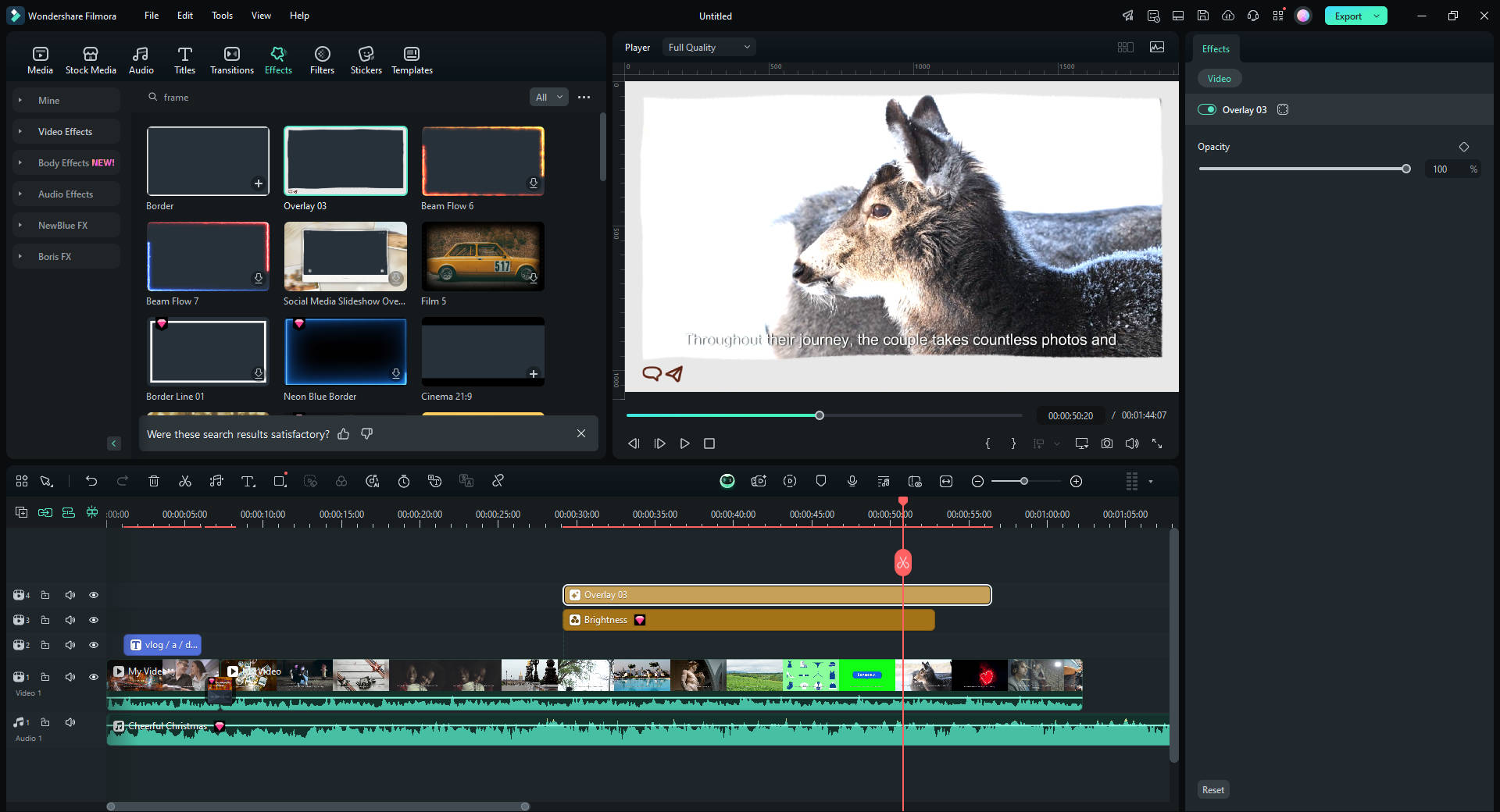1500x812 pixels.
Task: Click the Split scissors icon in timeline toolbar
Action: (185, 481)
